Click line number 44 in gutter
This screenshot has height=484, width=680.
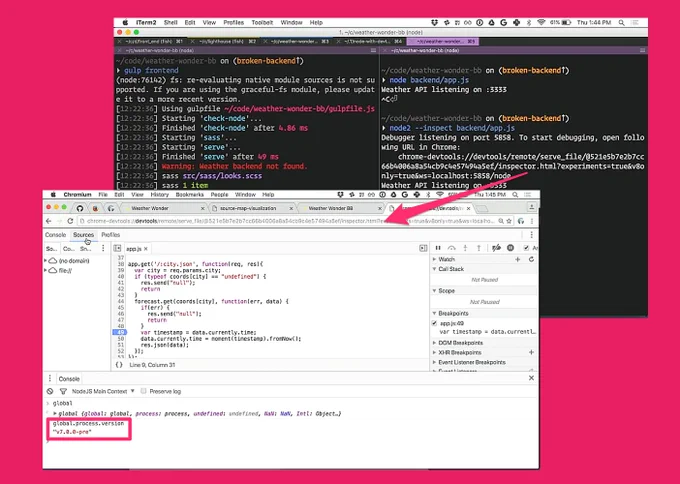pyautogui.click(x=121, y=301)
